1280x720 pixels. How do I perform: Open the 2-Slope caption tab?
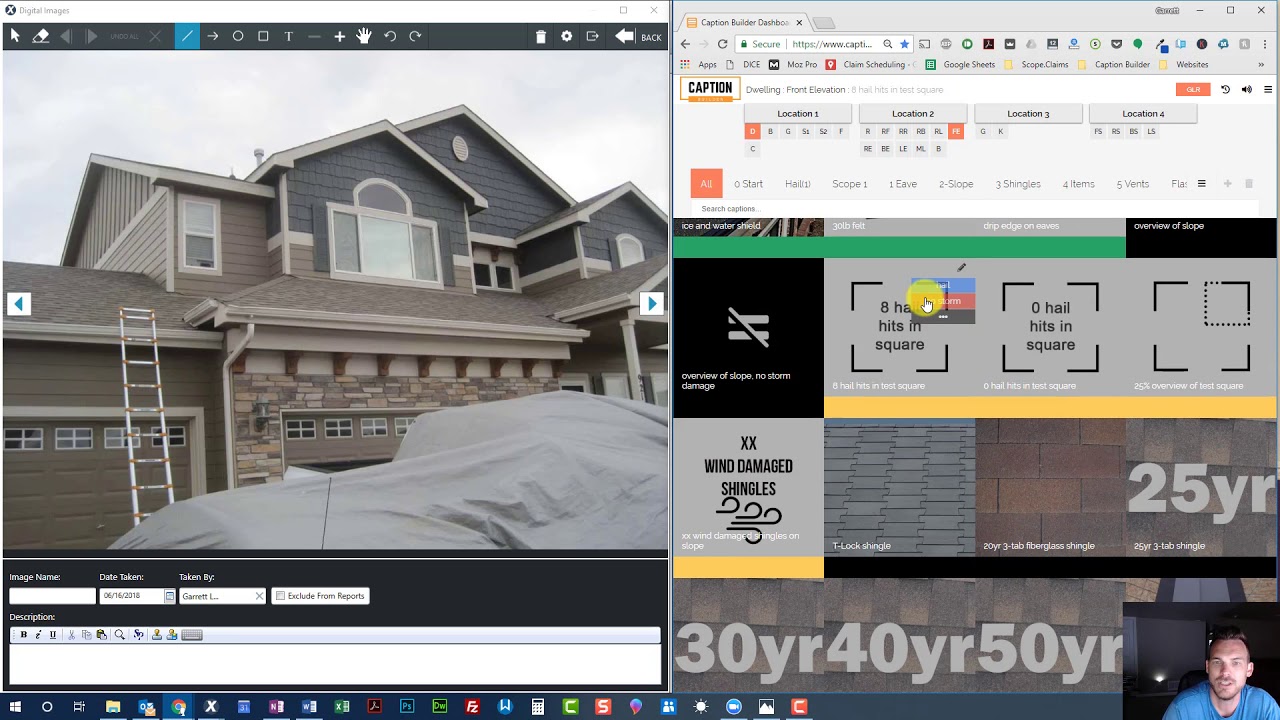(956, 184)
